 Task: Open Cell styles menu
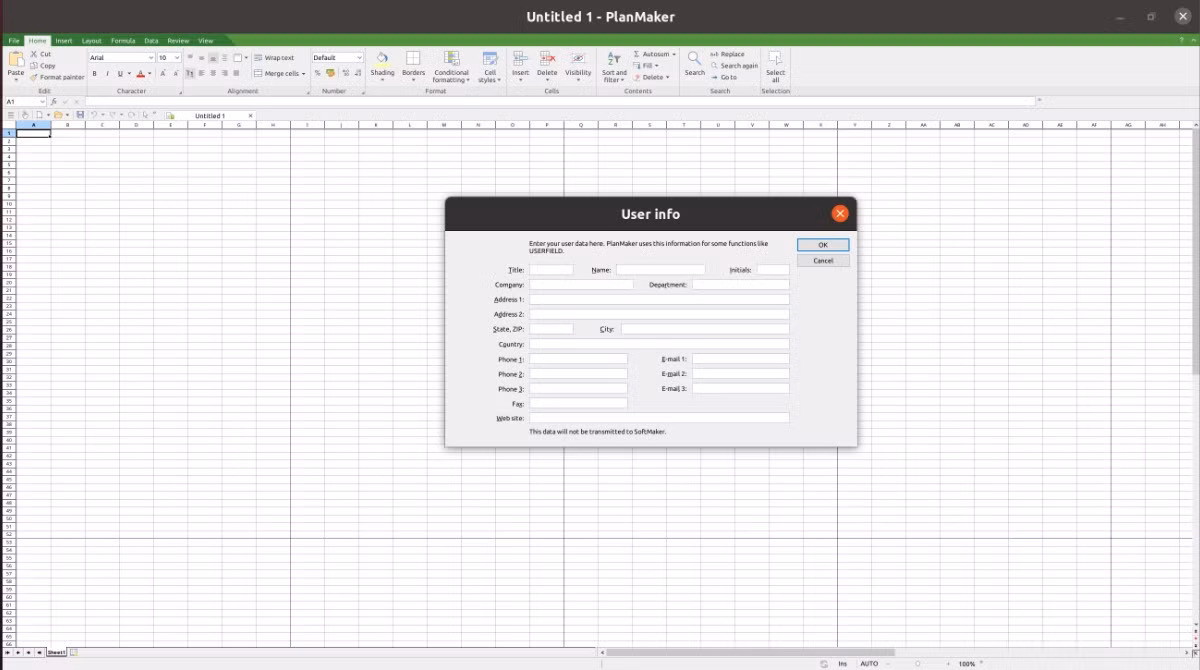(x=490, y=67)
